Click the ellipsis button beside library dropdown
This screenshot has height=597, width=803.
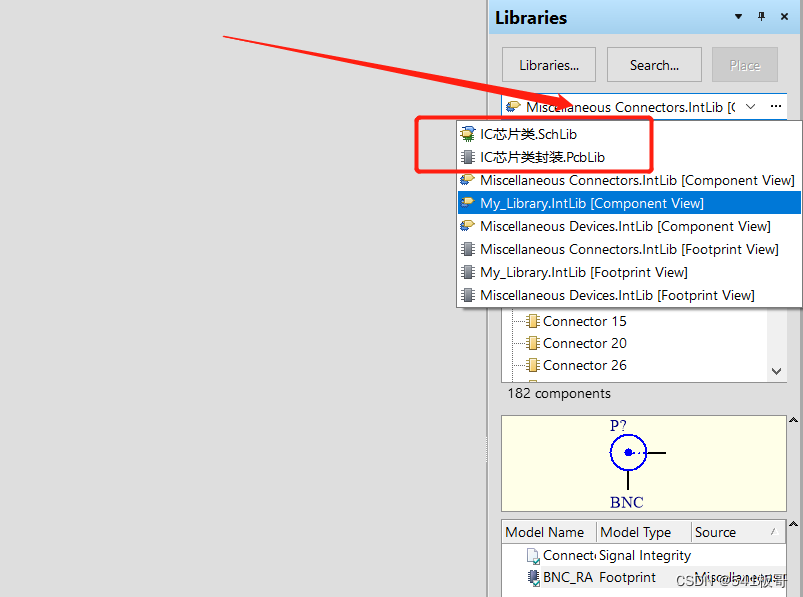[775, 106]
